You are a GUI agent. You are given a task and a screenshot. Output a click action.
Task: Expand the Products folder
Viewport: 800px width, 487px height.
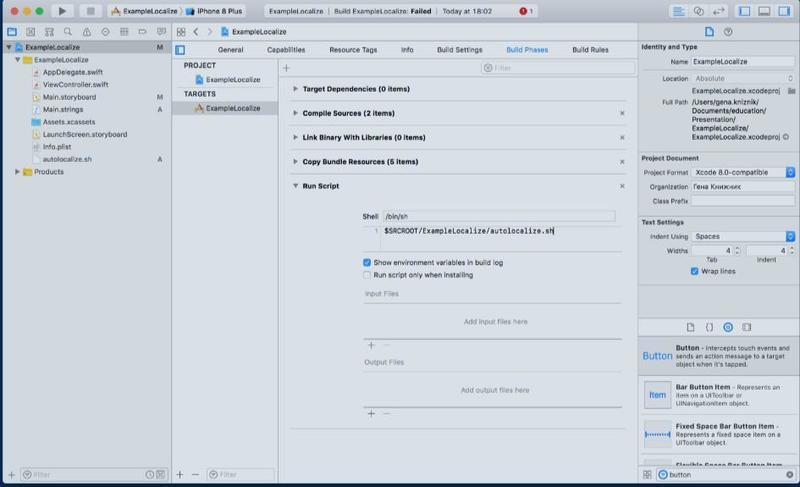[18, 172]
